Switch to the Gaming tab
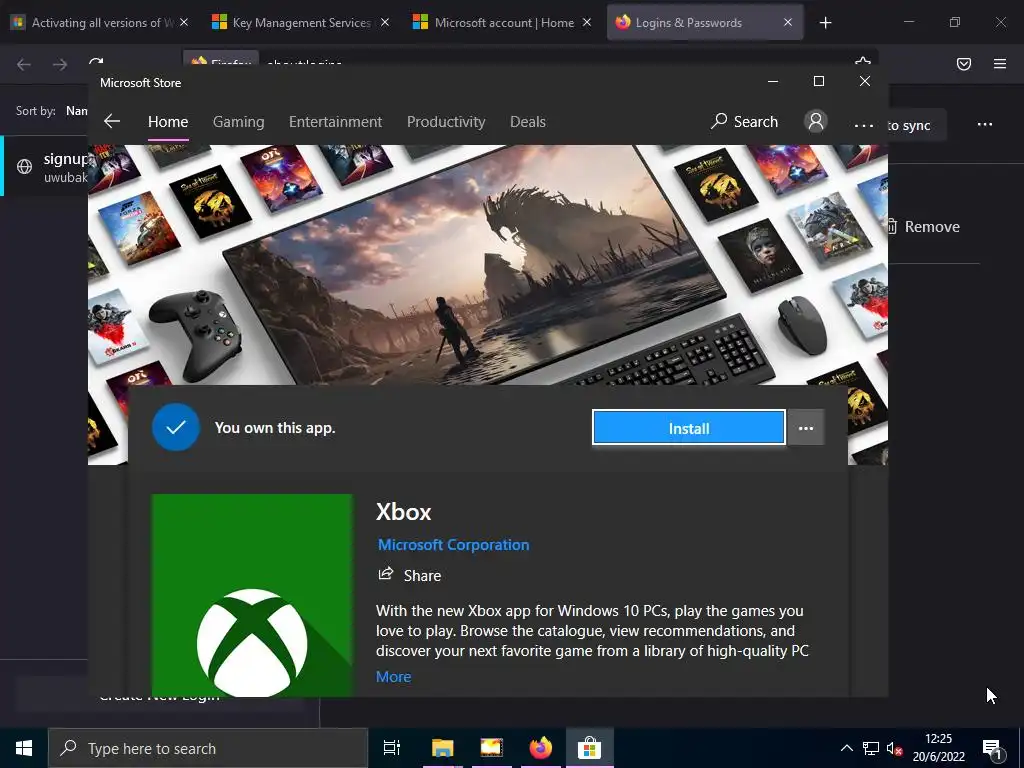This screenshot has height=768, width=1024. click(238, 121)
